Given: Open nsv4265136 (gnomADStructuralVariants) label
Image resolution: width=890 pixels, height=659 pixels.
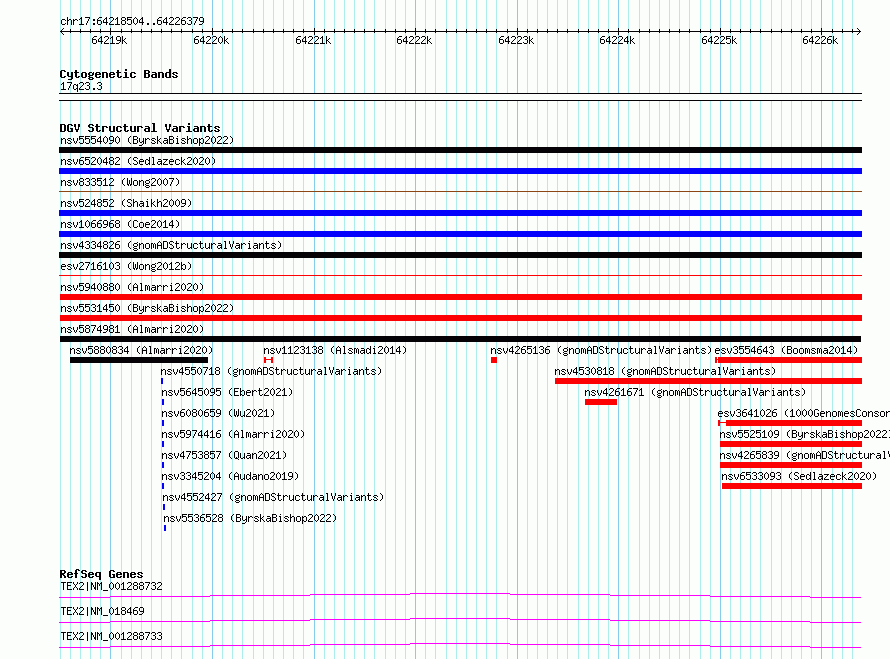Looking at the screenshot, I should [x=601, y=350].
